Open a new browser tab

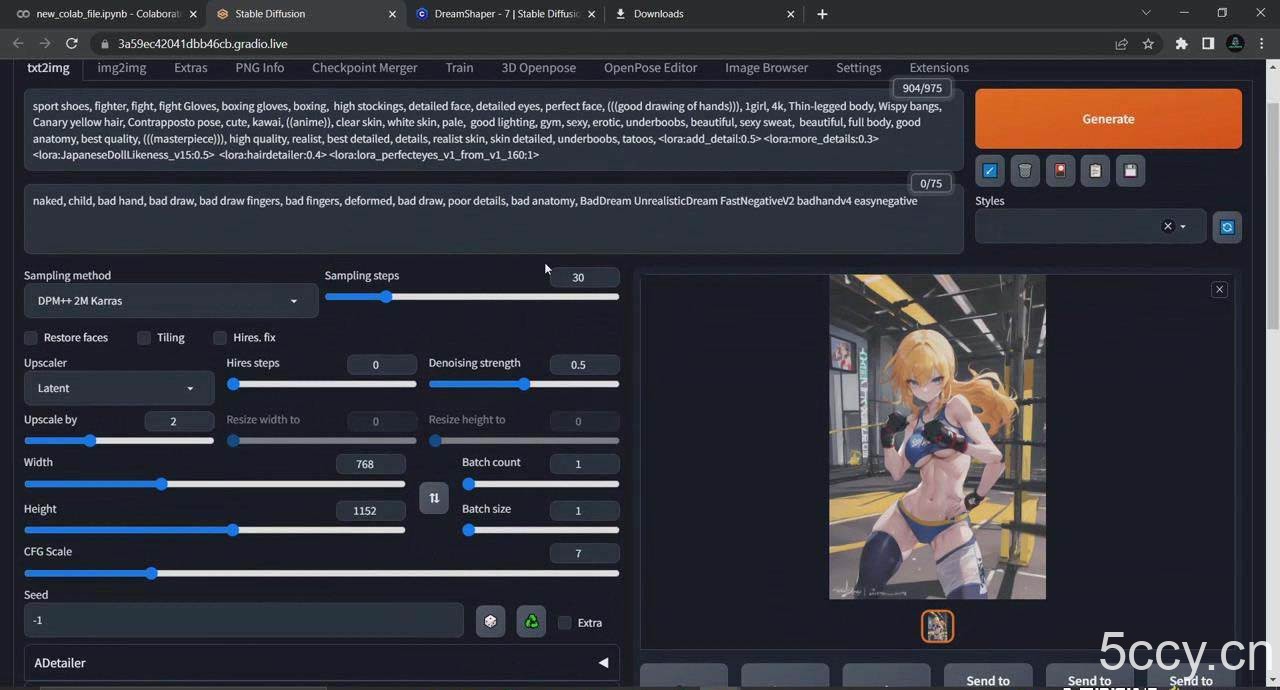[822, 14]
